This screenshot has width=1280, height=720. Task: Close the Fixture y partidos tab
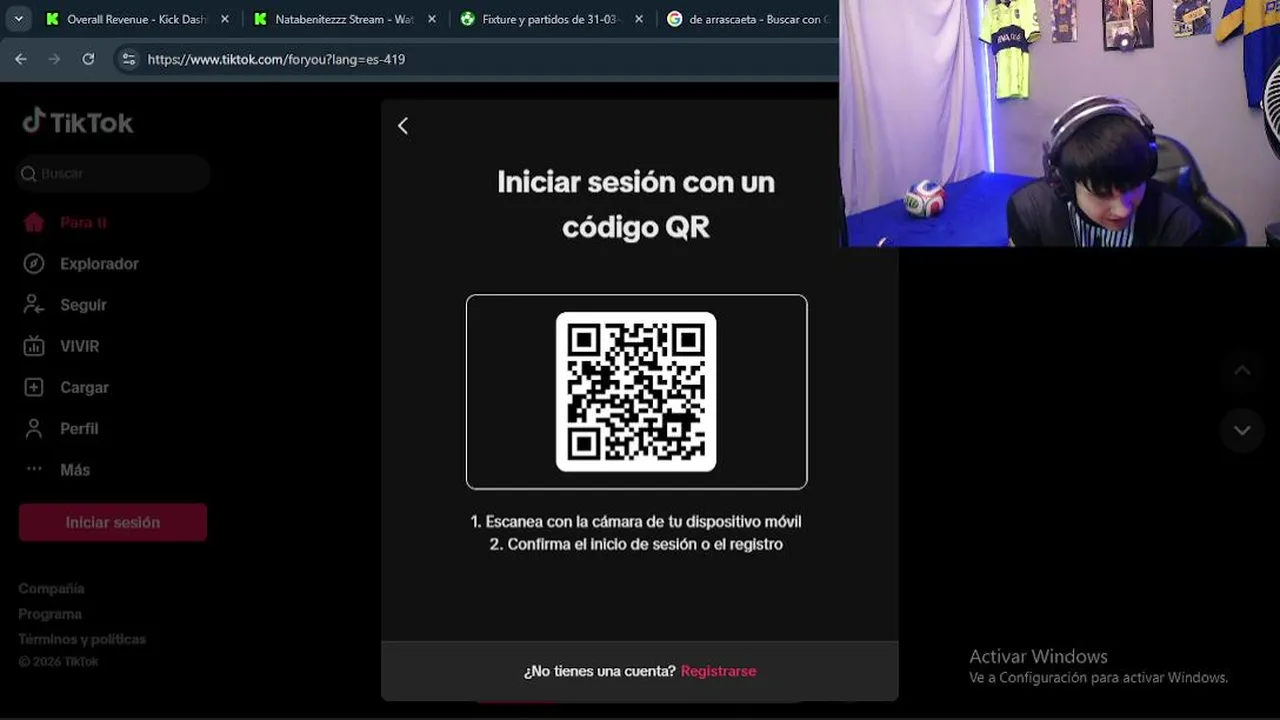coord(639,19)
